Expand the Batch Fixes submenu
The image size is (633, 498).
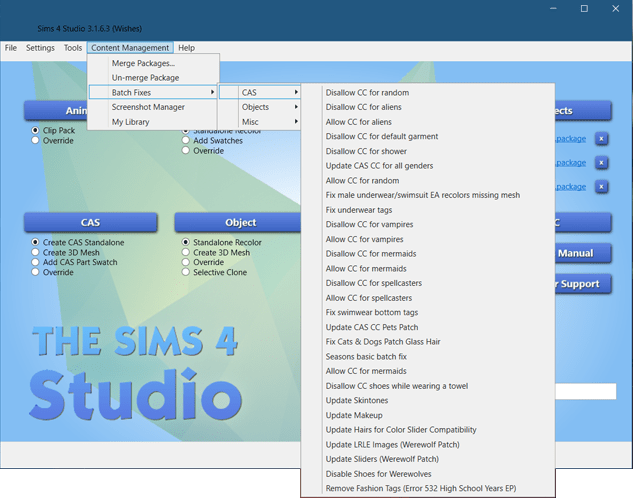click(x=153, y=92)
